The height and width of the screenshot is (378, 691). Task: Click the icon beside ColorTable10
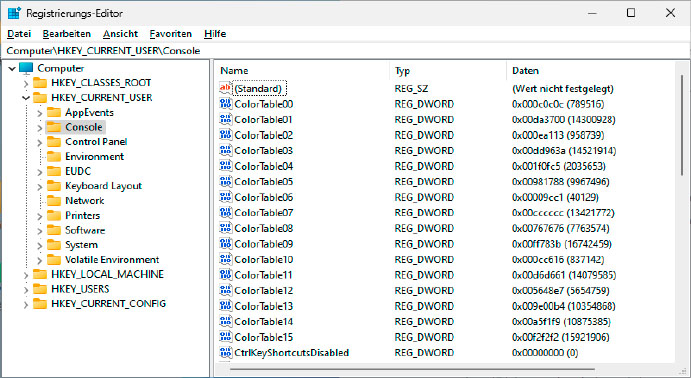click(225, 259)
